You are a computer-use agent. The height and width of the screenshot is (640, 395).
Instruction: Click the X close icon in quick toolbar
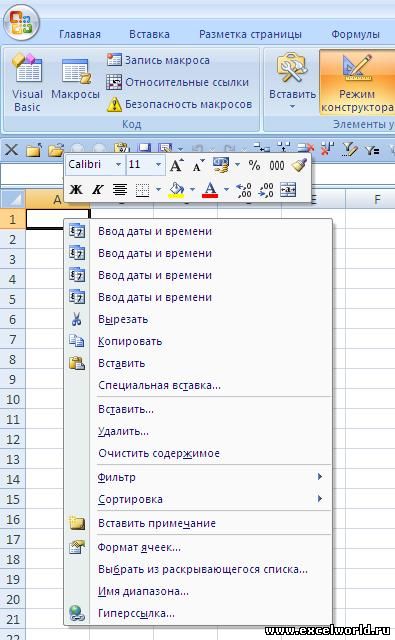tap(11, 149)
